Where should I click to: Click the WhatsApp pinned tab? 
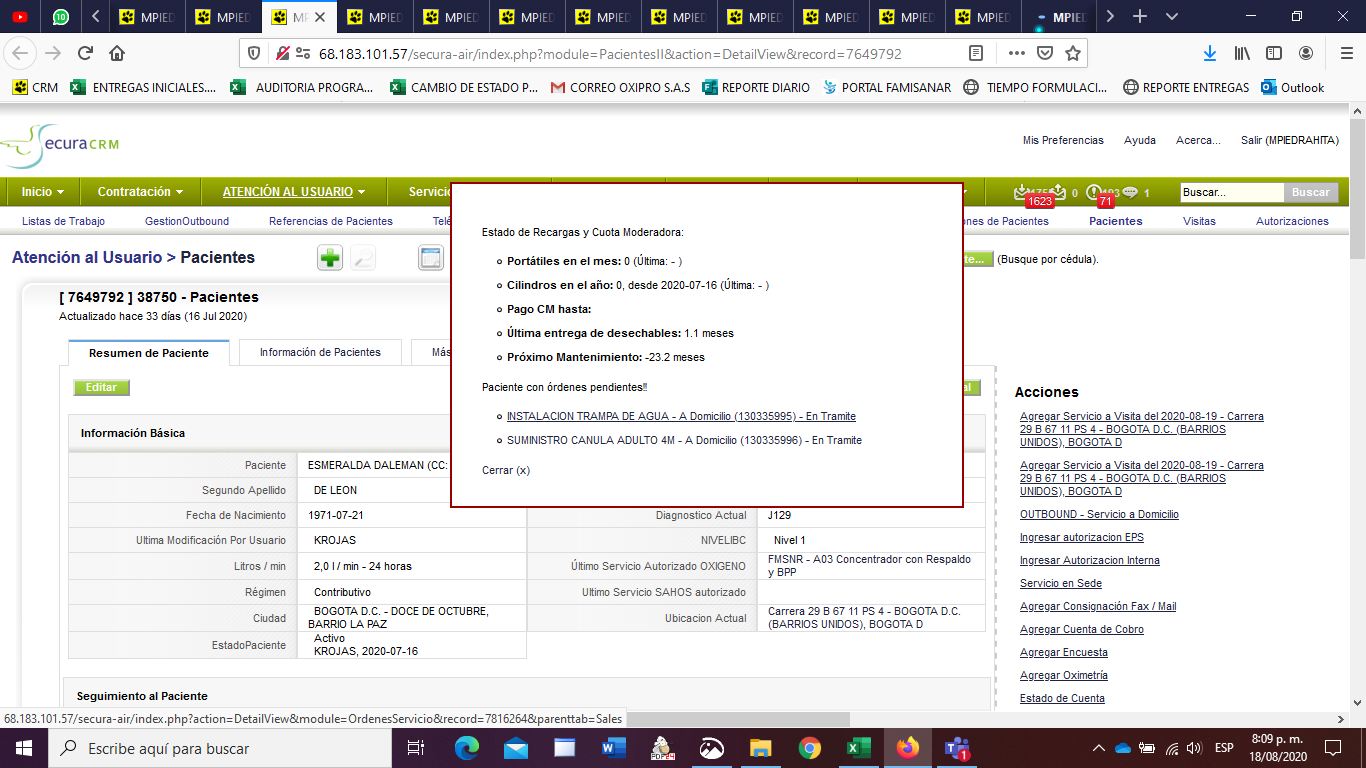(61, 17)
